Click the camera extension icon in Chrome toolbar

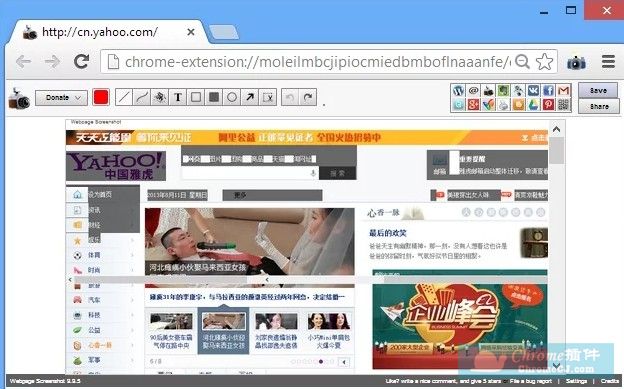pyautogui.click(x=576, y=62)
